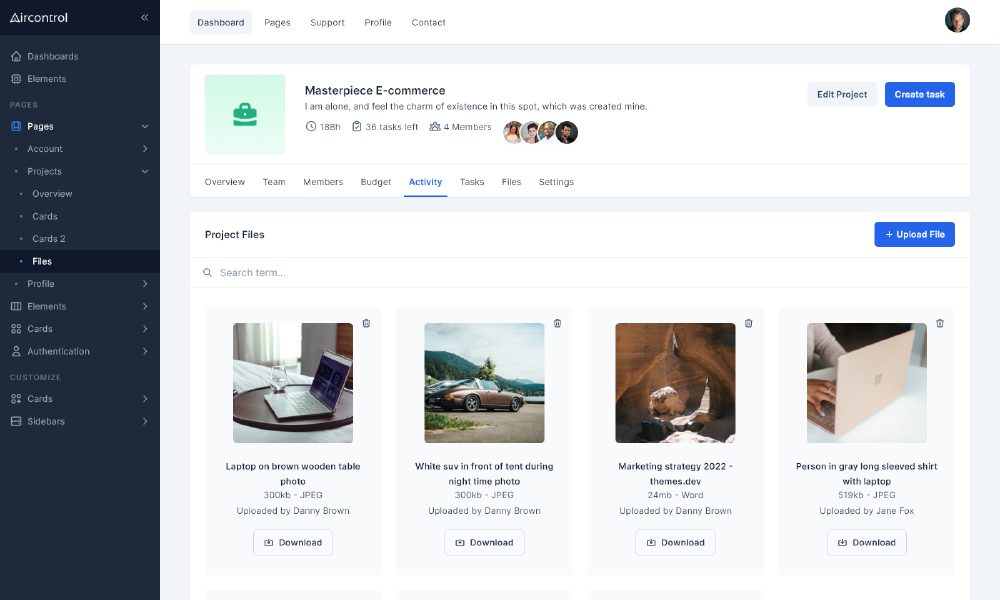Open Support in the top navigation
1000x600 pixels.
click(x=327, y=22)
